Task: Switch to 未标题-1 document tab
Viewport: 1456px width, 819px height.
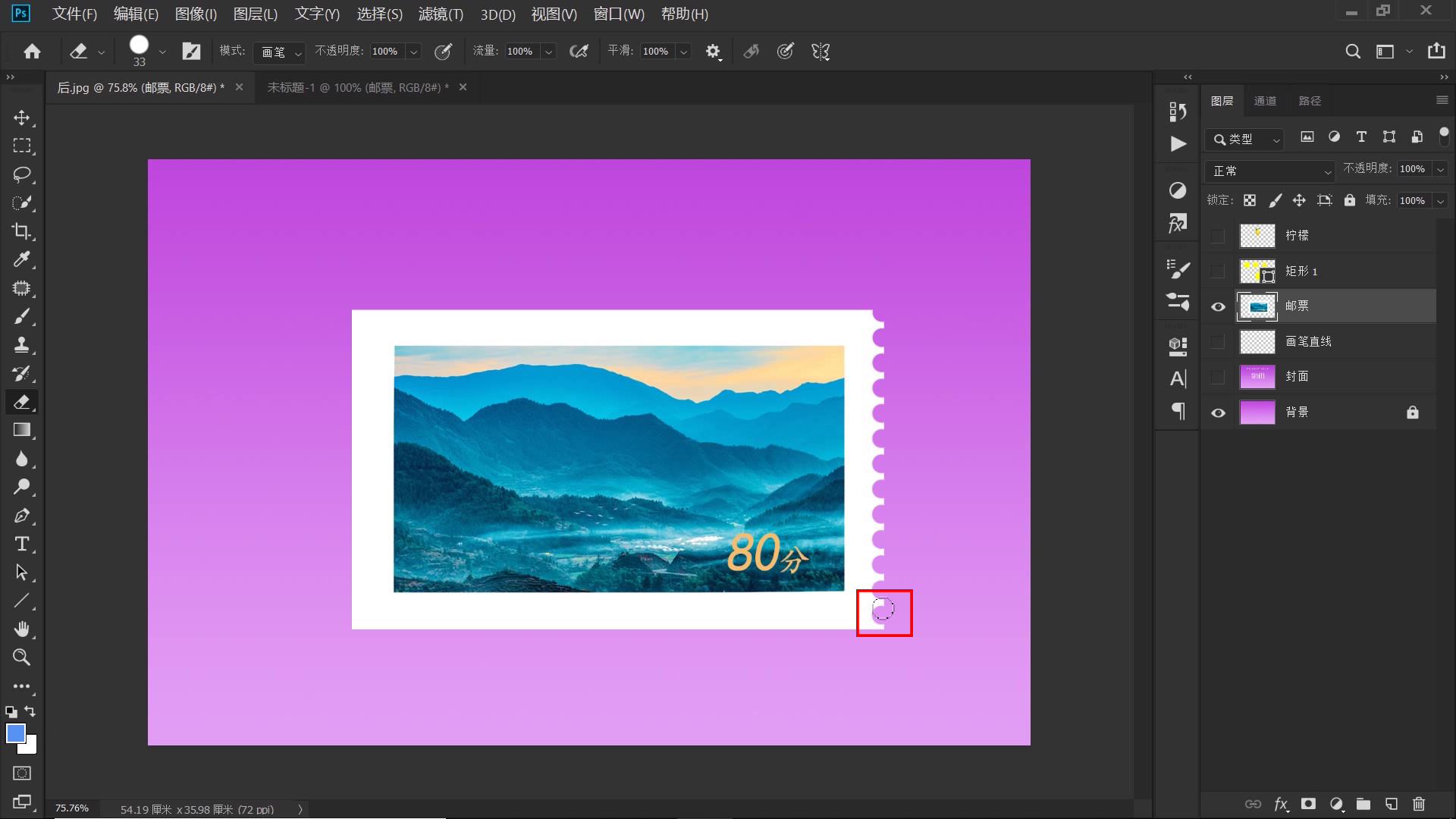Action: tap(357, 88)
